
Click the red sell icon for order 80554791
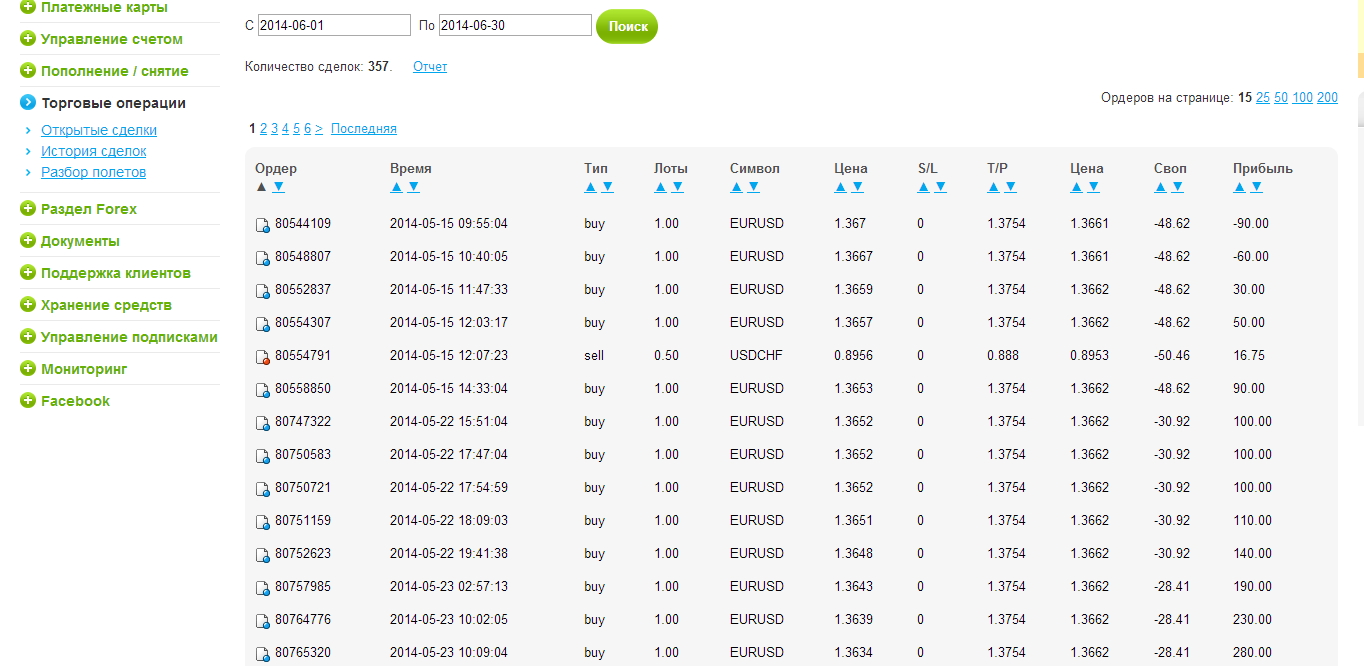262,357
